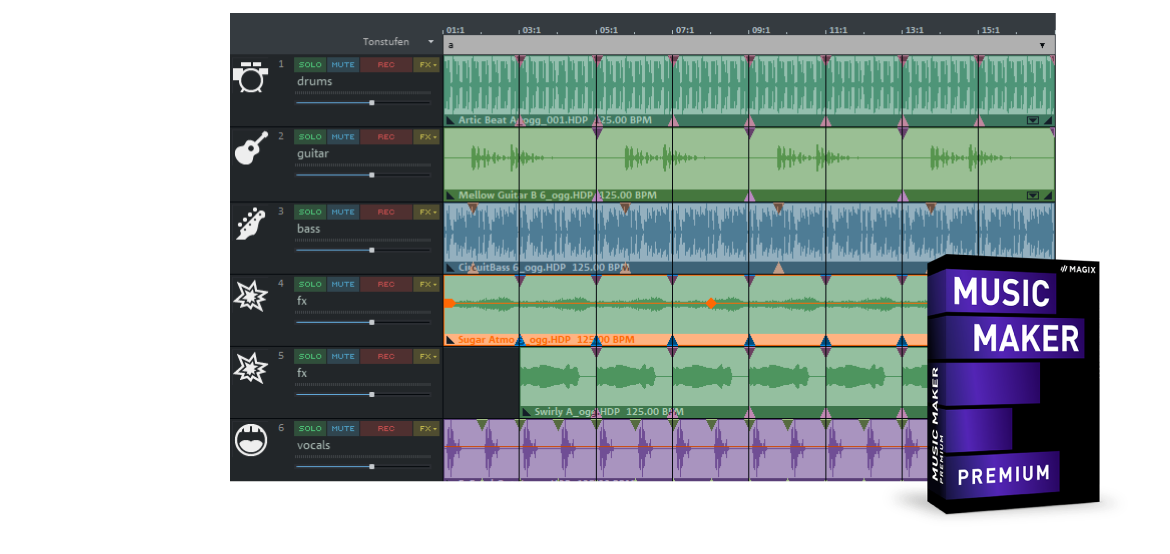This screenshot has width=1170, height=554.
Task: Click the fade handle at start of Sugar Atmo clip
Action: pyautogui.click(x=450, y=340)
